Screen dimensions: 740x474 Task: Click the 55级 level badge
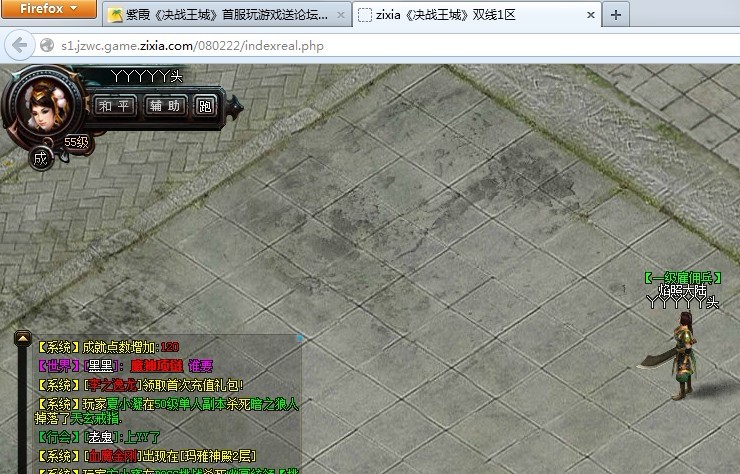click(76, 142)
